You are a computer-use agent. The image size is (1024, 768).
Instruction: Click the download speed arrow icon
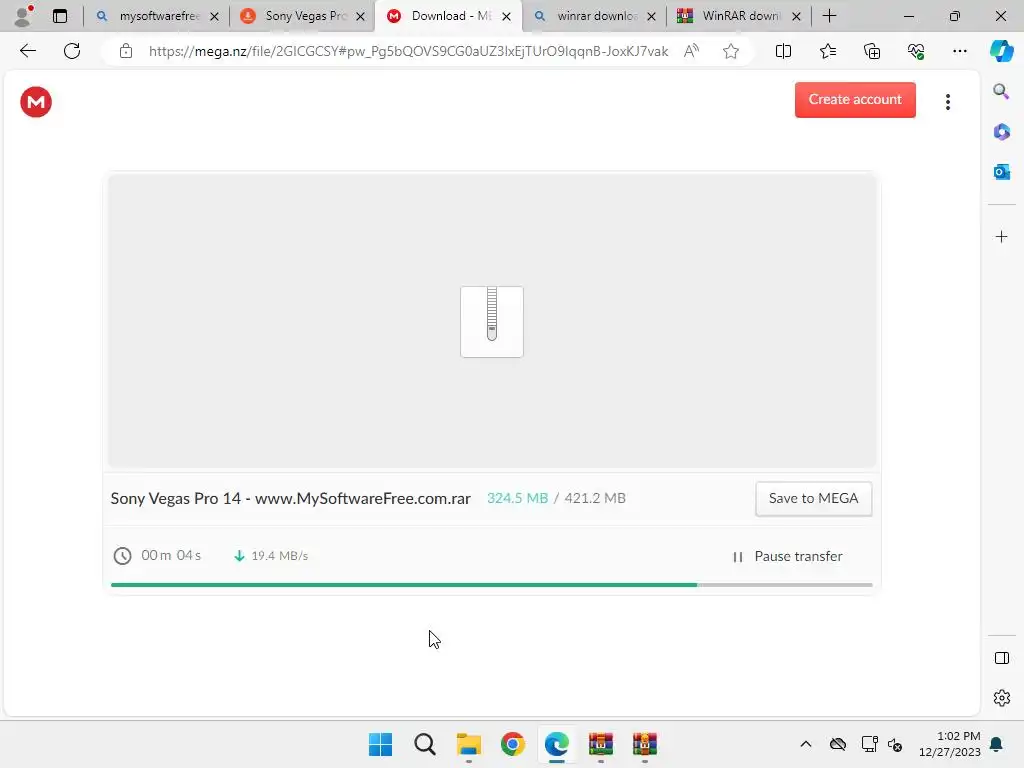point(239,556)
